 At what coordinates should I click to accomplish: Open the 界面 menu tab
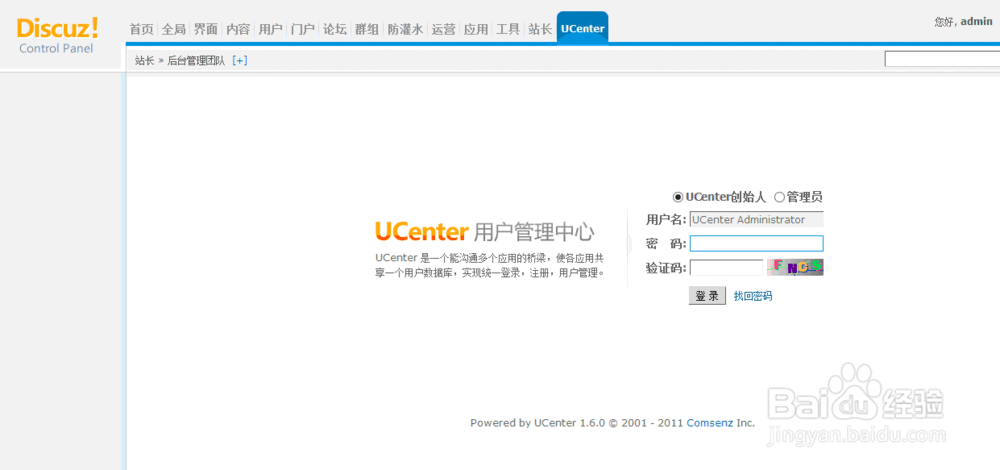point(205,29)
